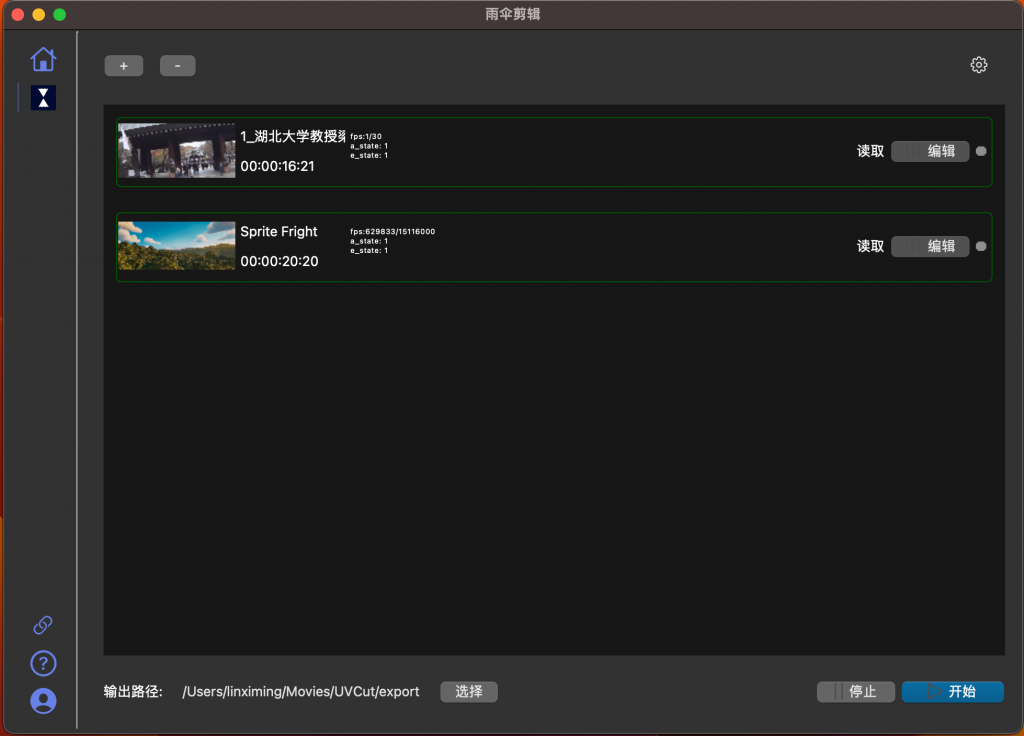The image size is (1024, 736).
Task: Open the home page from the sidebar
Action: pos(43,59)
